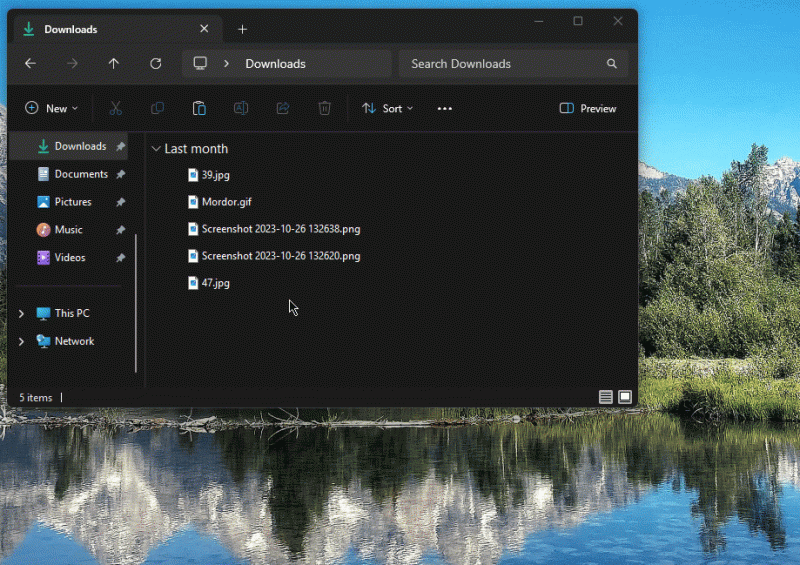Viewport: 800px width, 565px height.
Task: Click the 5 items status text
Action: [x=36, y=398]
